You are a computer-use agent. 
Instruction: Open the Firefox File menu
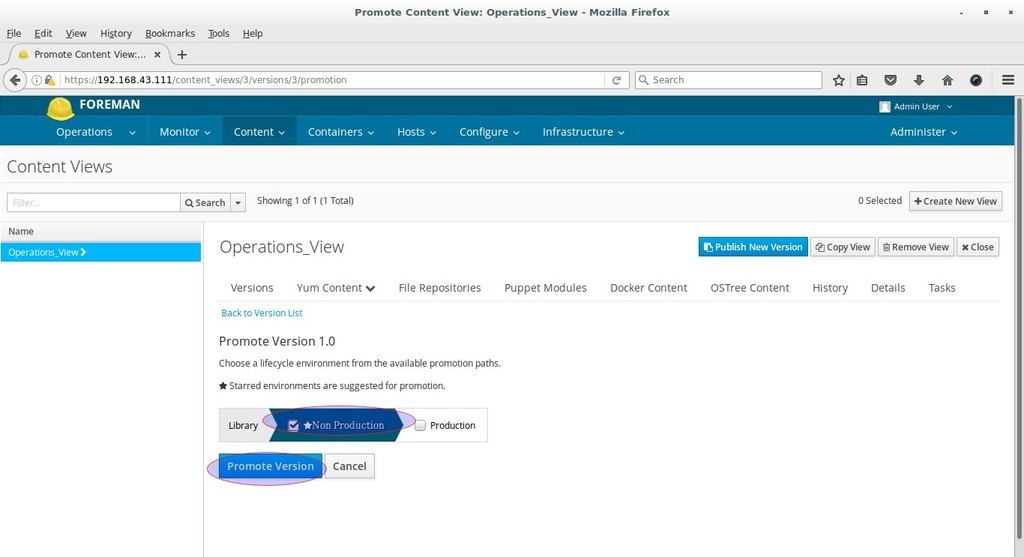14,33
